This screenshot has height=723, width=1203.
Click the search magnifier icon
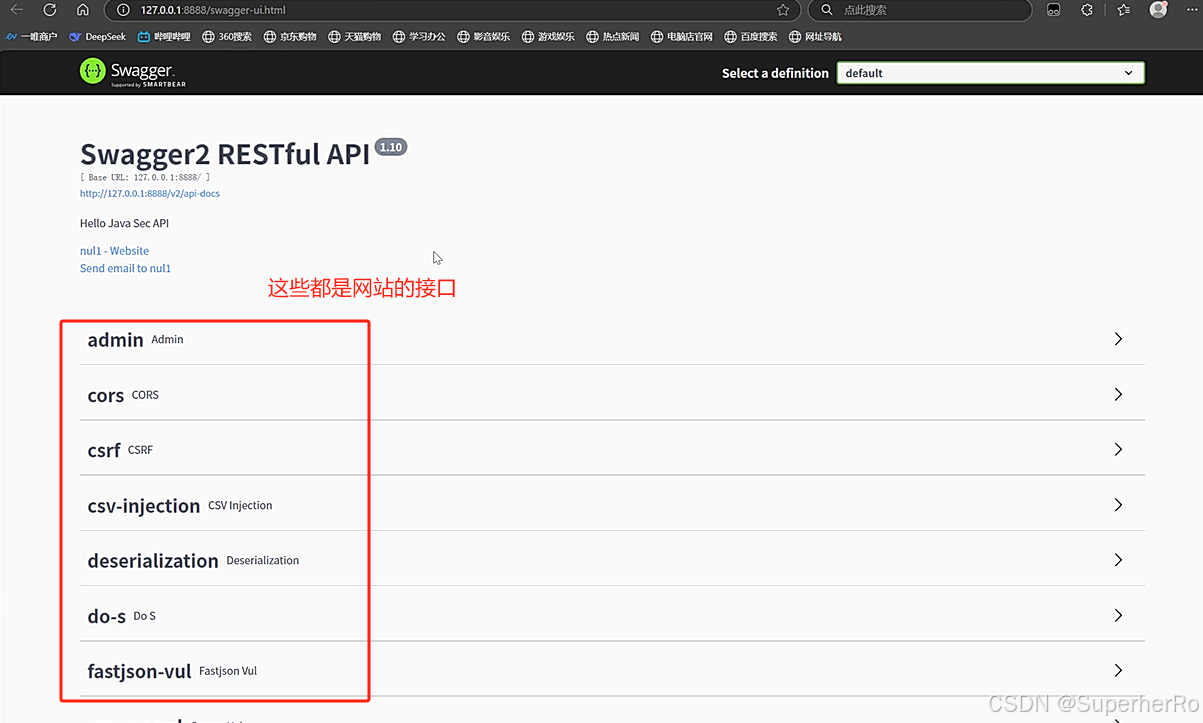pyautogui.click(x=827, y=10)
